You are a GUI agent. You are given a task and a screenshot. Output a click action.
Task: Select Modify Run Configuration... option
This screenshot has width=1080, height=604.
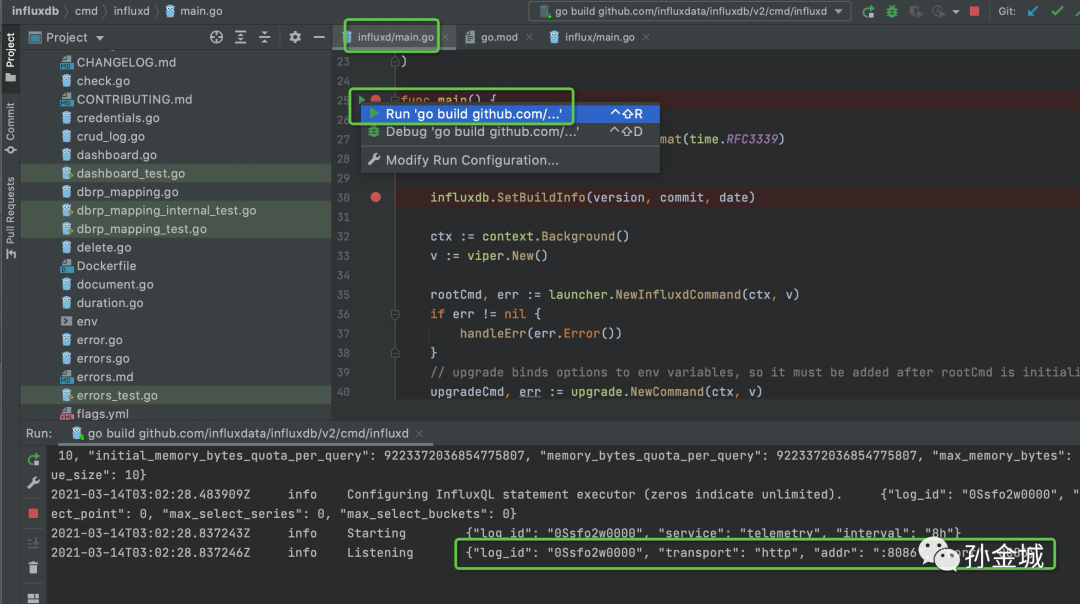[472, 160]
